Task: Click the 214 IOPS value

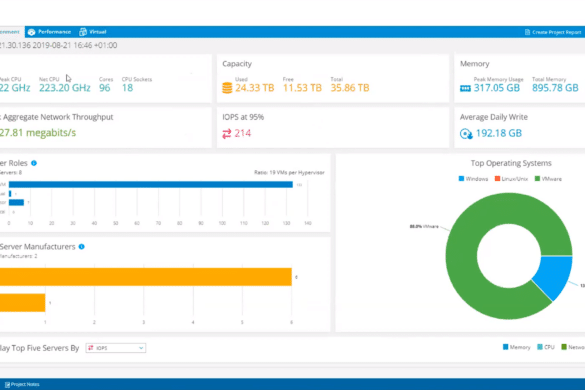Action: pos(243,134)
